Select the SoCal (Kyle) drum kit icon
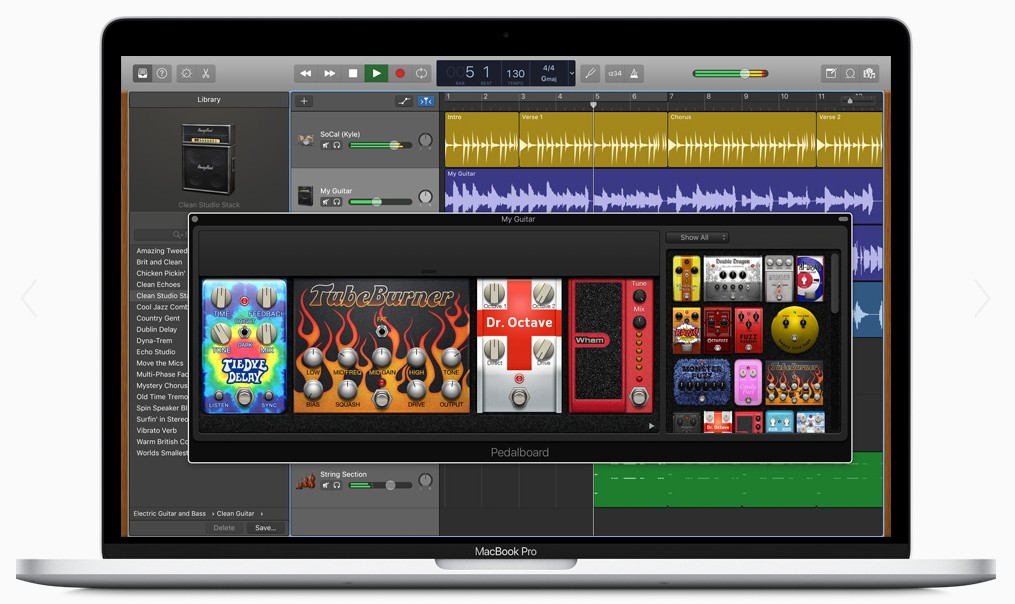 [x=306, y=140]
